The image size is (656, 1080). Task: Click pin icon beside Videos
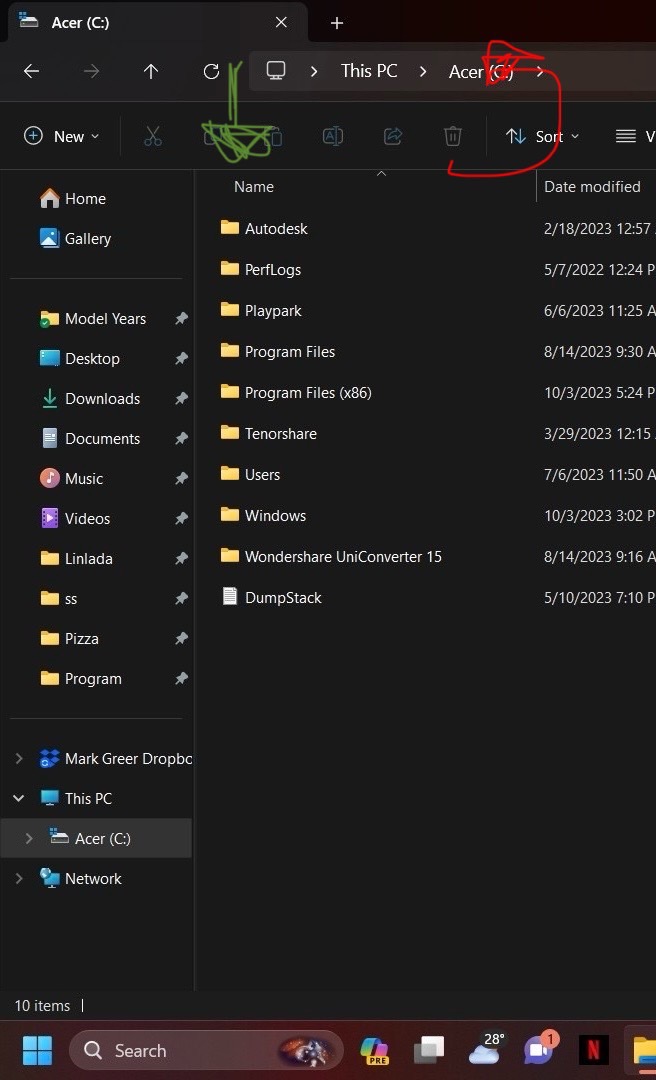click(181, 519)
